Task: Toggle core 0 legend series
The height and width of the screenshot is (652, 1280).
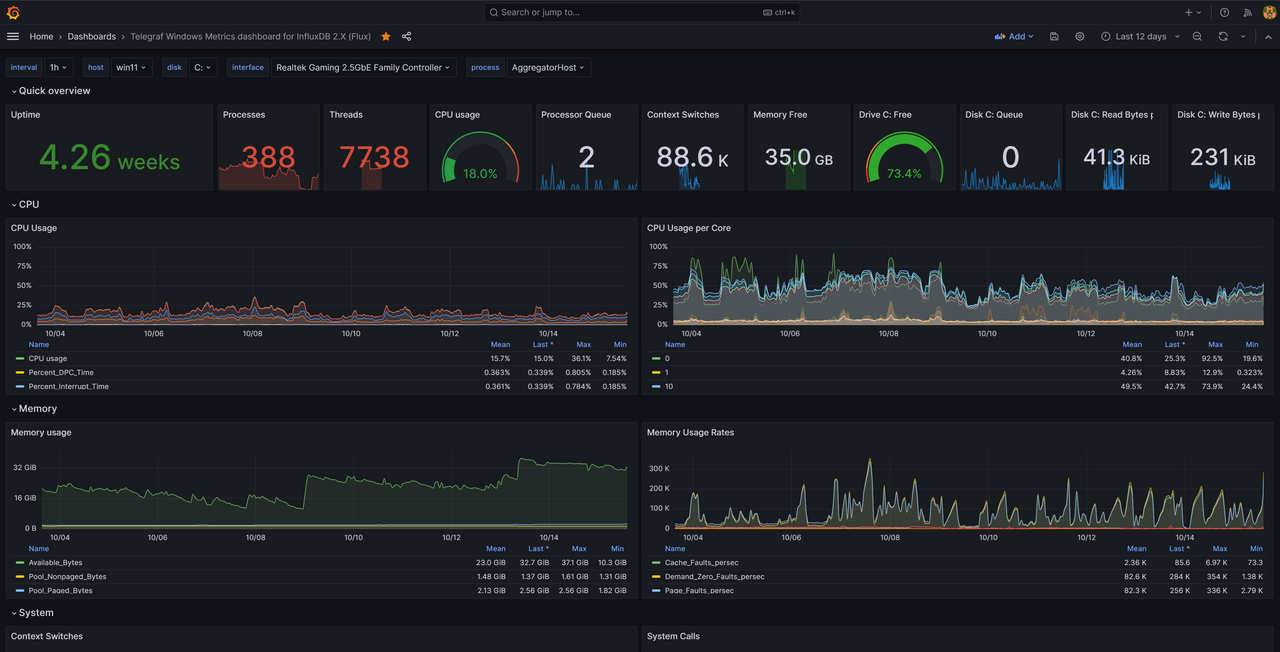Action: pos(667,358)
